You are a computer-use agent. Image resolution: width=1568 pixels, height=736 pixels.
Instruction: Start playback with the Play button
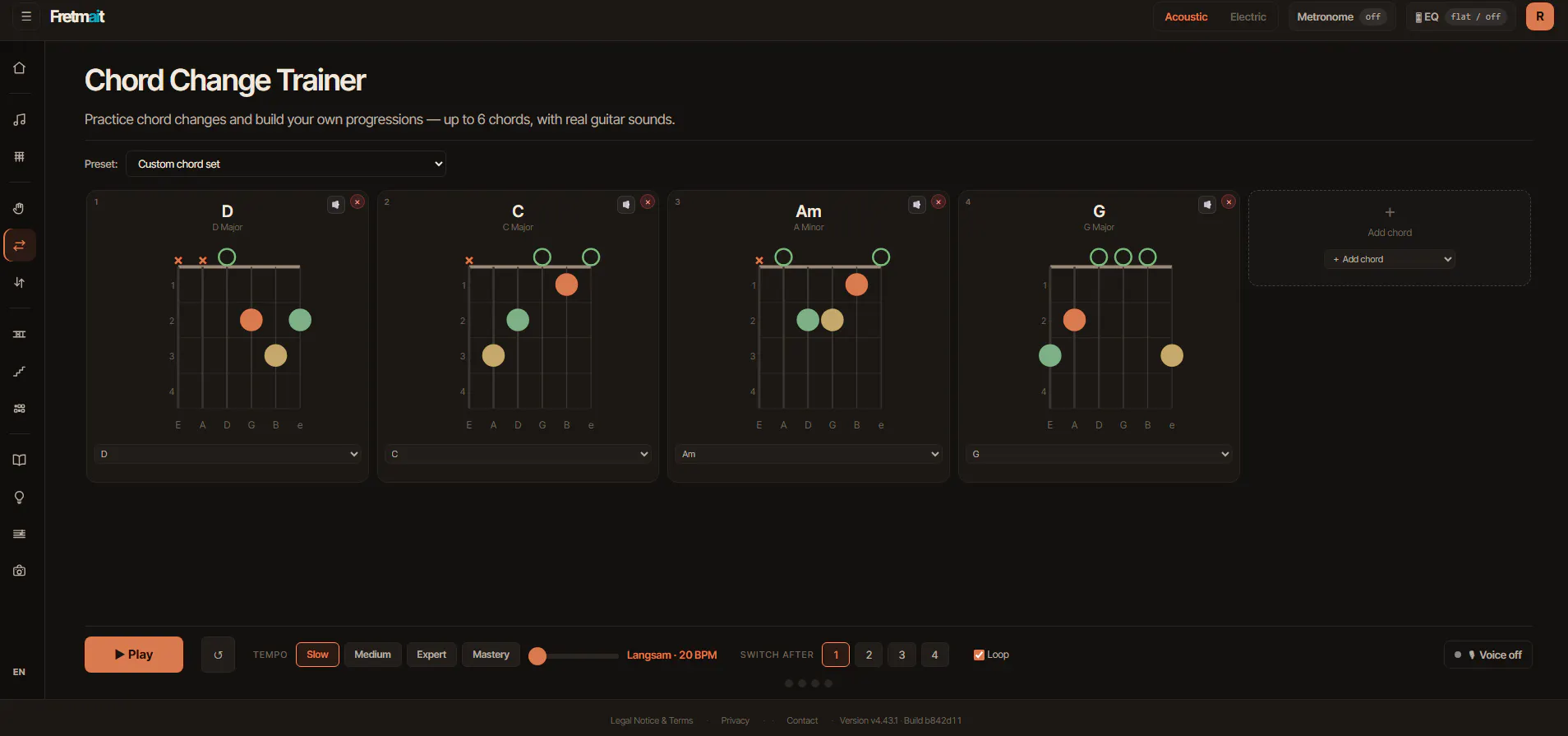click(134, 655)
